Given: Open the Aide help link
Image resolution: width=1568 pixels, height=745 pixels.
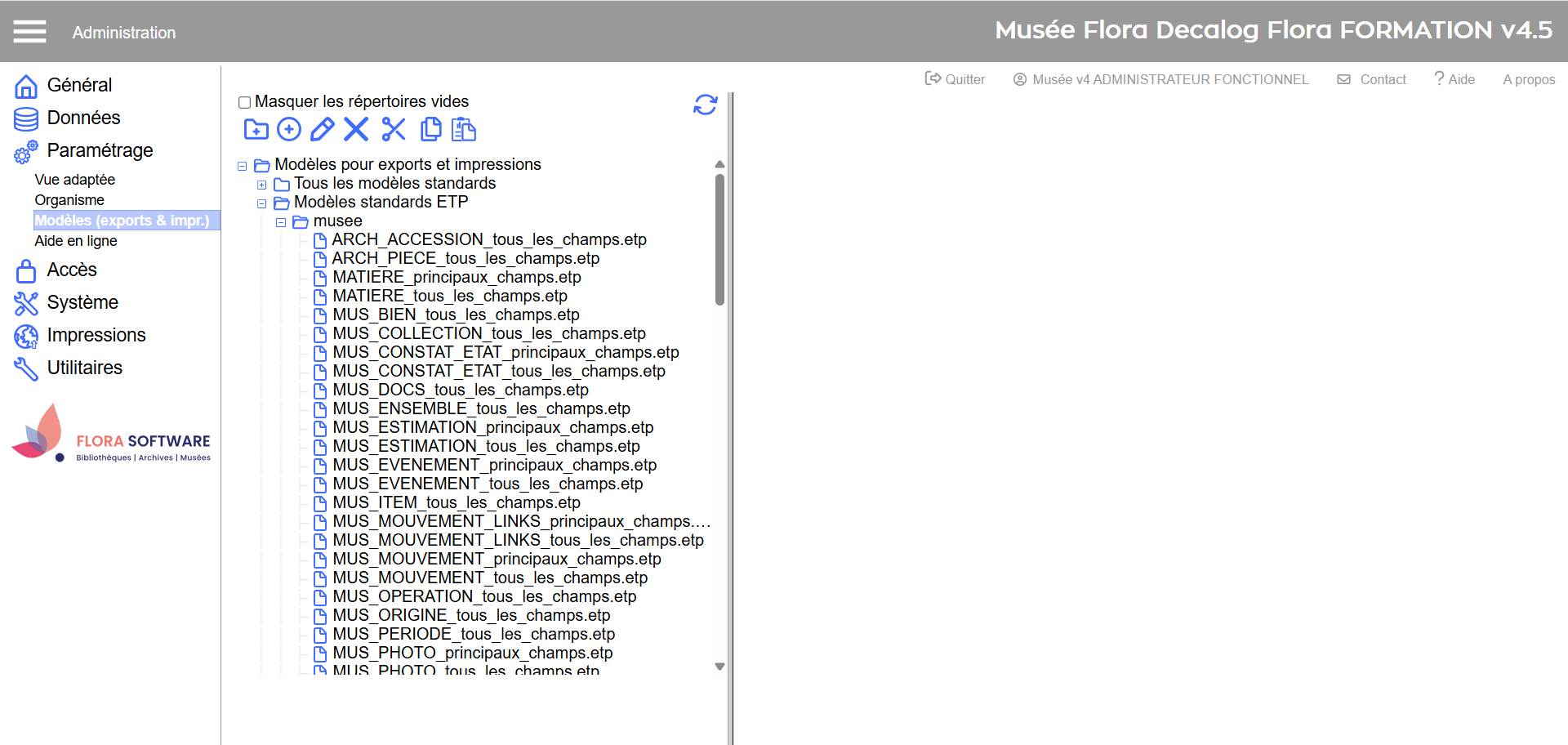Looking at the screenshot, I should tap(1454, 79).
